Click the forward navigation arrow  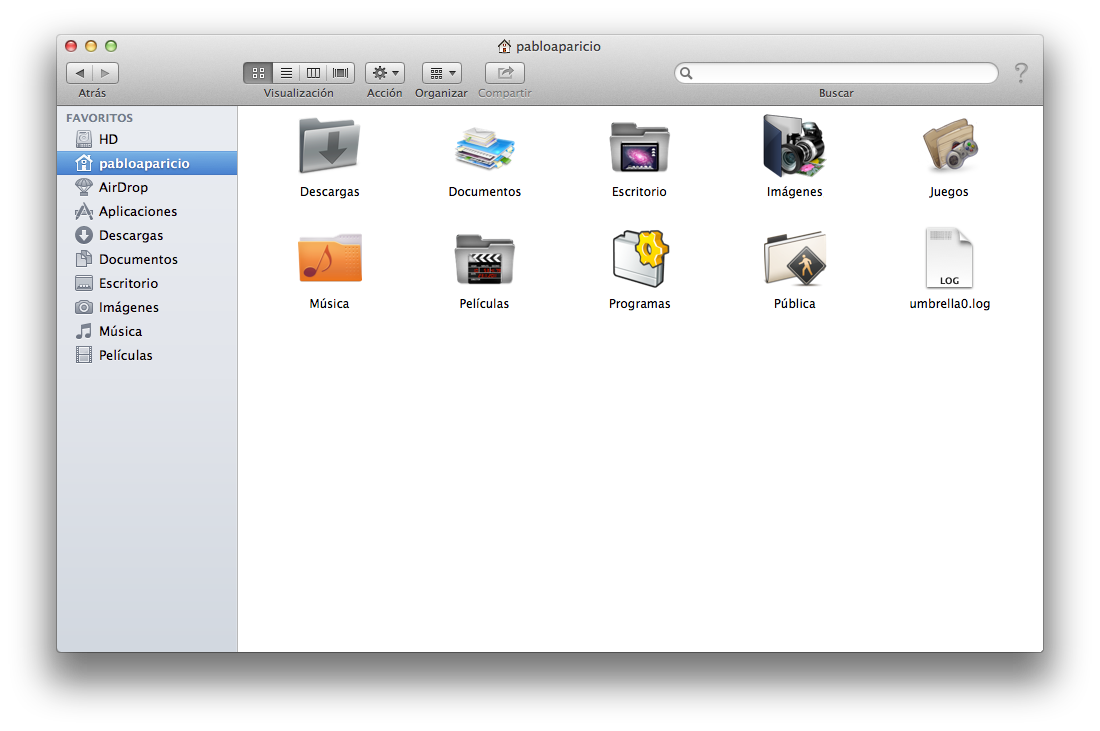[106, 73]
